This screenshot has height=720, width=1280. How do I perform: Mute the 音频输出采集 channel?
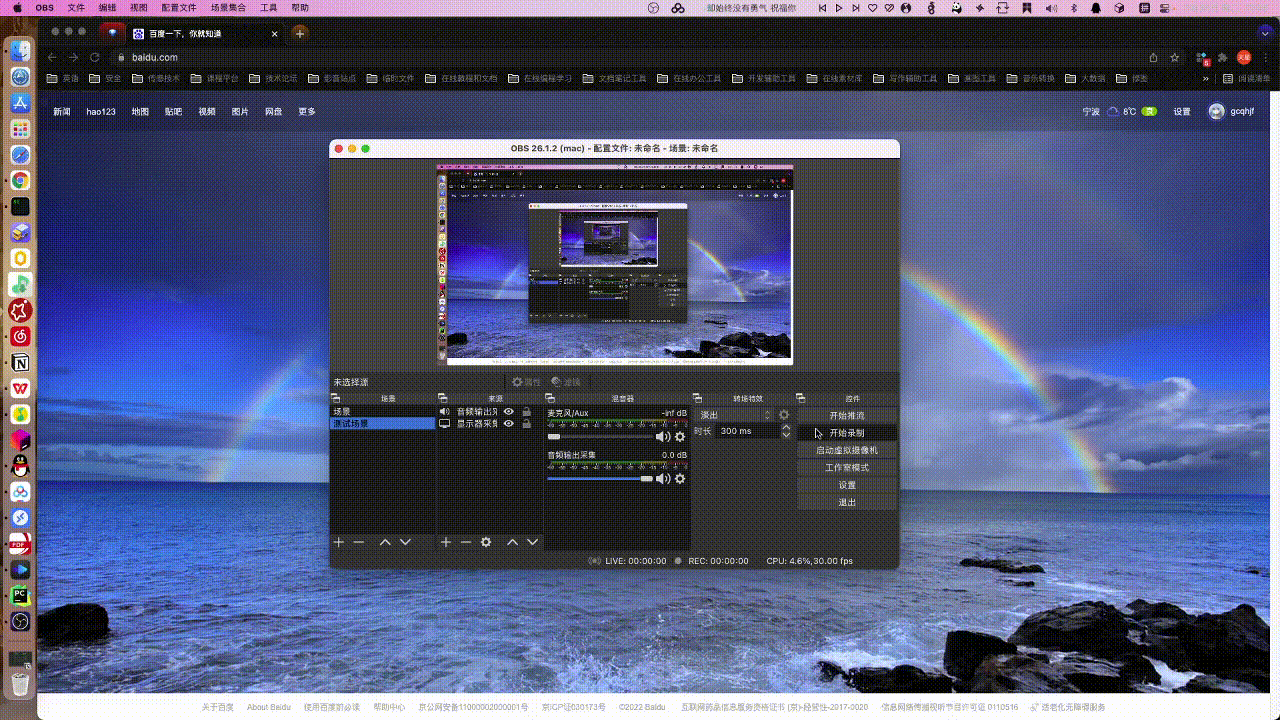click(x=662, y=479)
